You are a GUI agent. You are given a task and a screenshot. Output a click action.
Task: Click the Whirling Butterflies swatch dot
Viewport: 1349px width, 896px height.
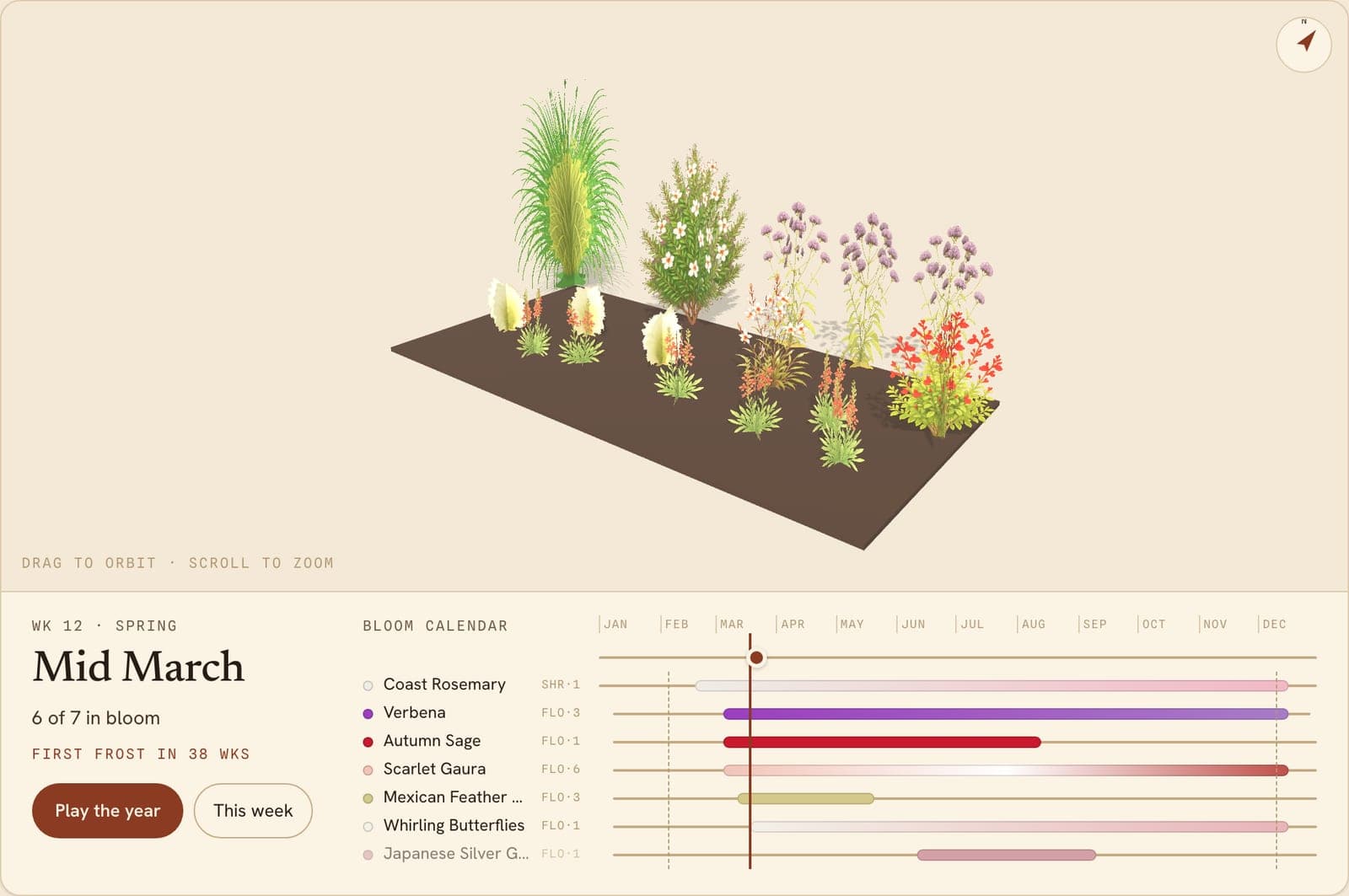click(368, 826)
